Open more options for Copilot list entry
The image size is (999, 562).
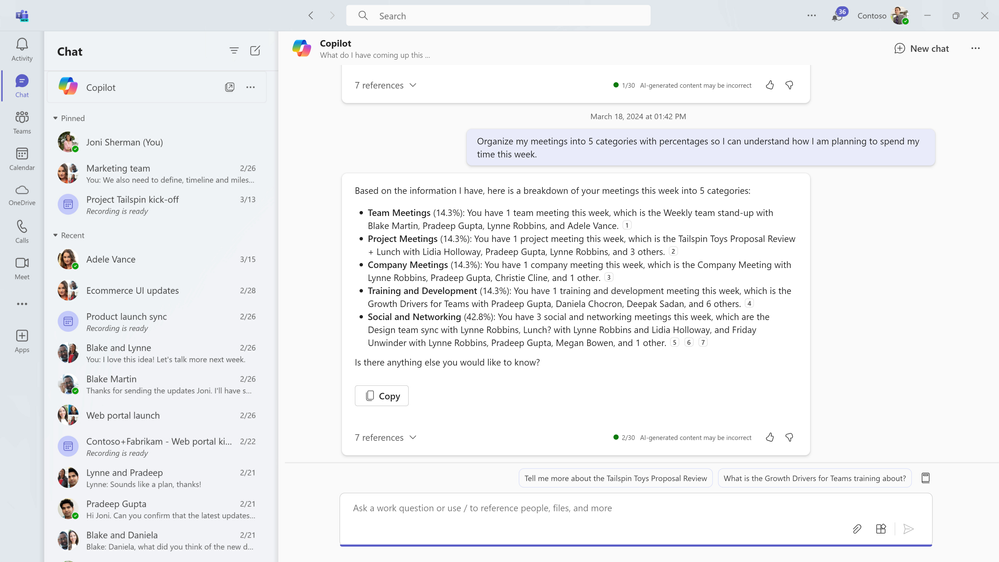pos(250,87)
